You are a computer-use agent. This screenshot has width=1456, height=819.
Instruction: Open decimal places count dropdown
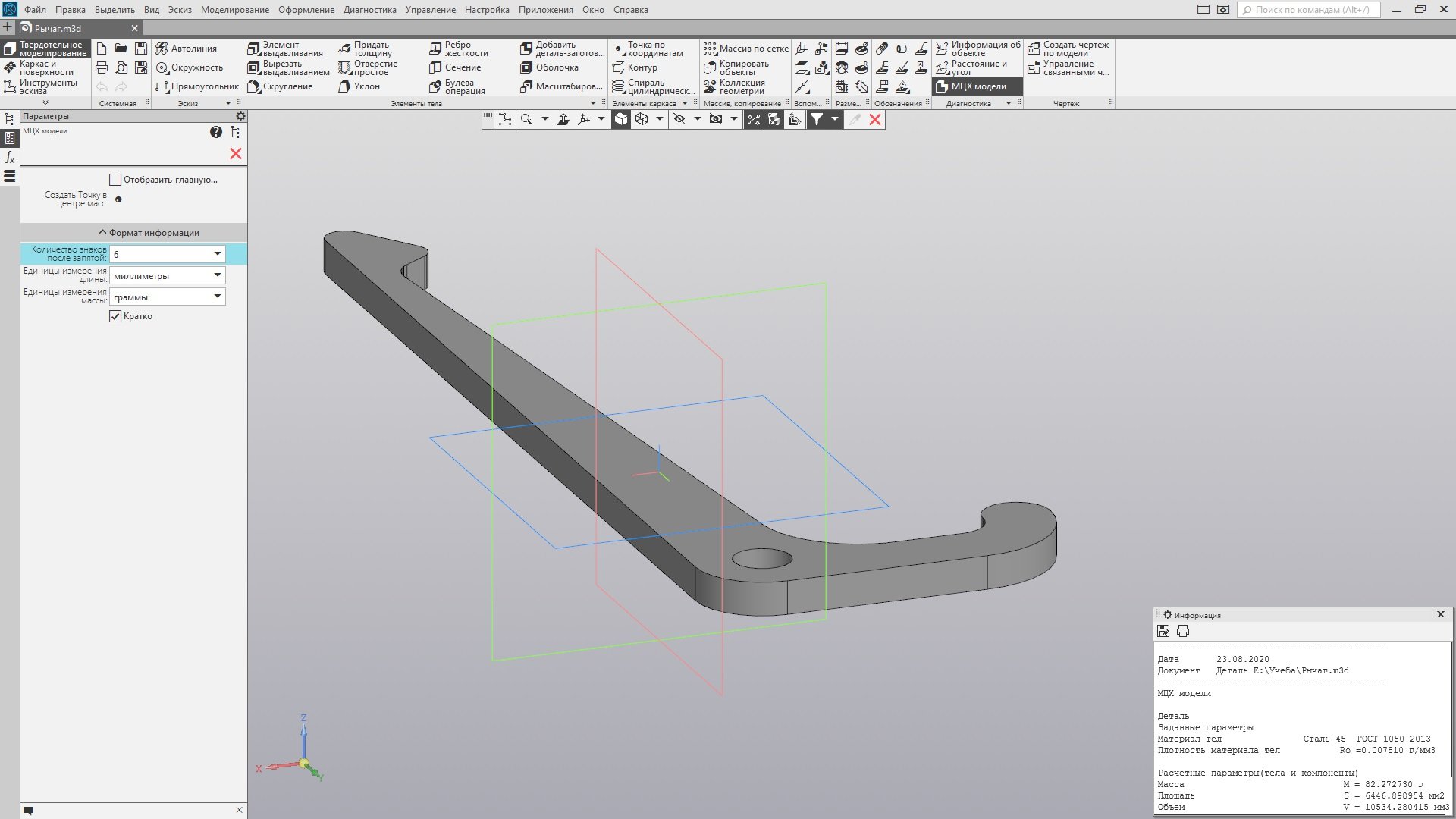pyautogui.click(x=217, y=254)
